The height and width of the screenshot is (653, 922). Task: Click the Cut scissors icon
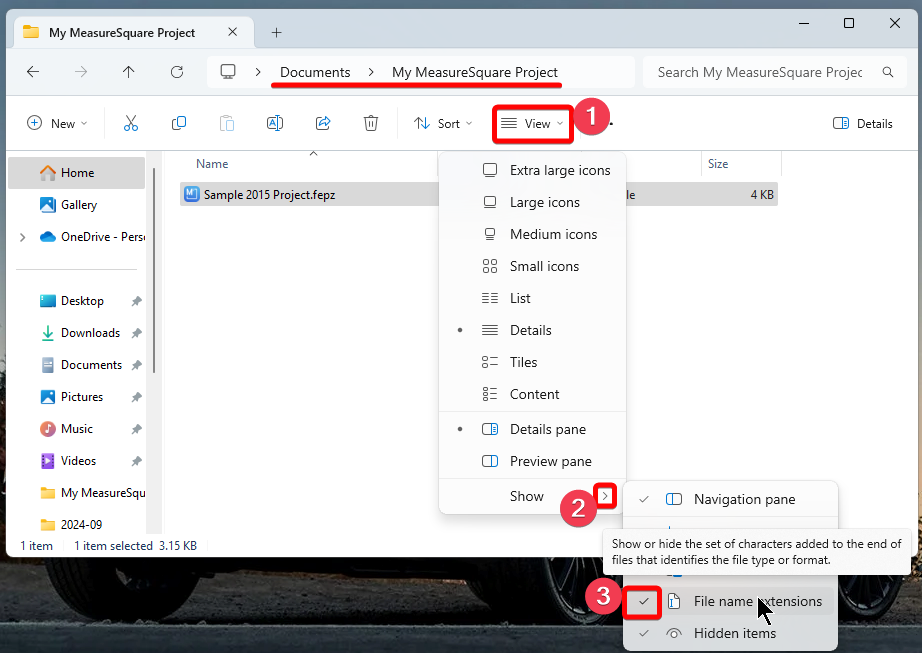click(x=131, y=123)
